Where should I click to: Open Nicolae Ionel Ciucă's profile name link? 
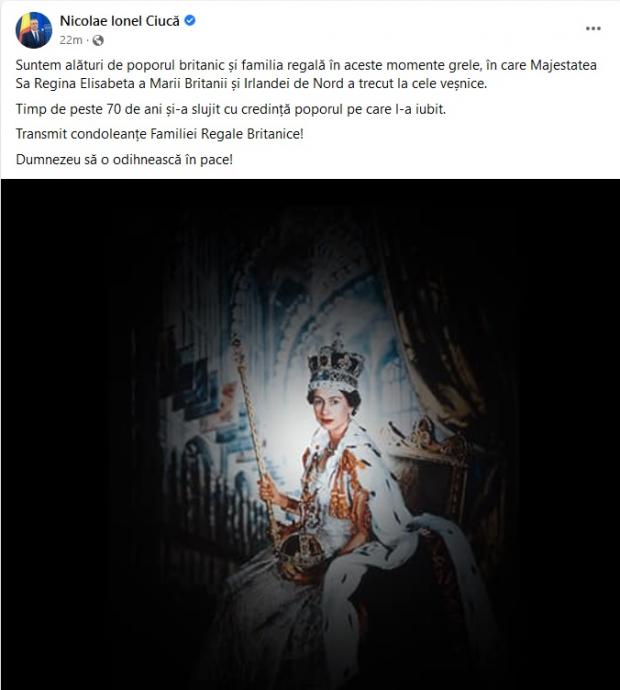point(120,21)
